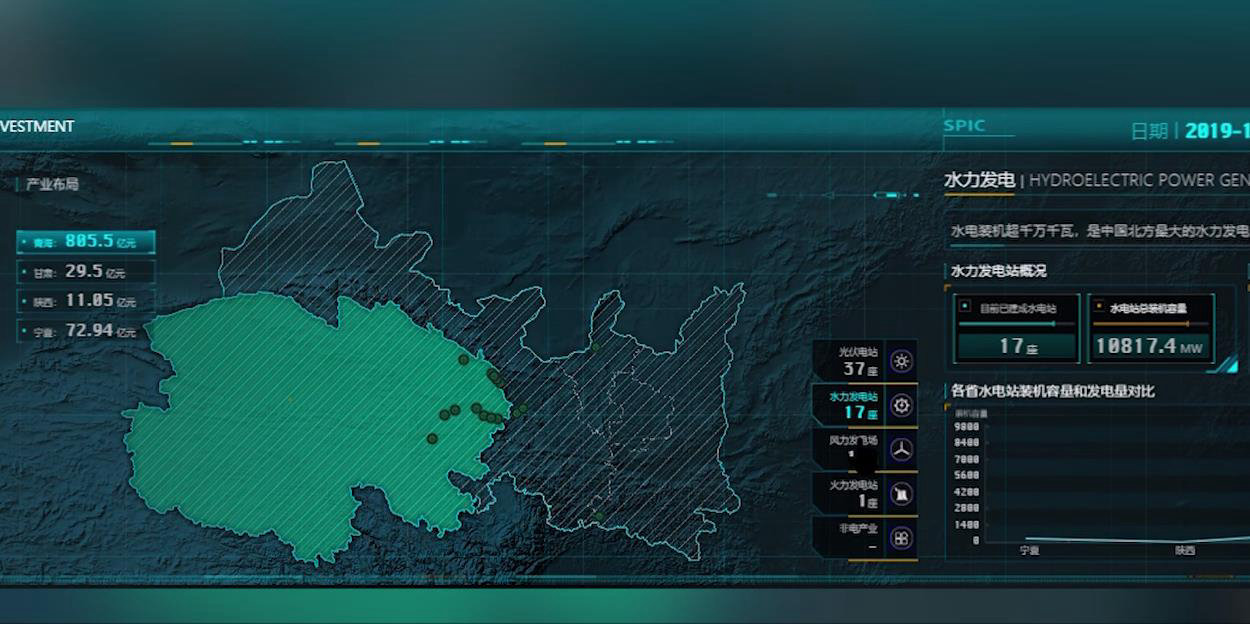Viewport: 1250px width, 624px height.
Task: Select the wind farm turbine icon
Action: pyautogui.click(x=901, y=449)
